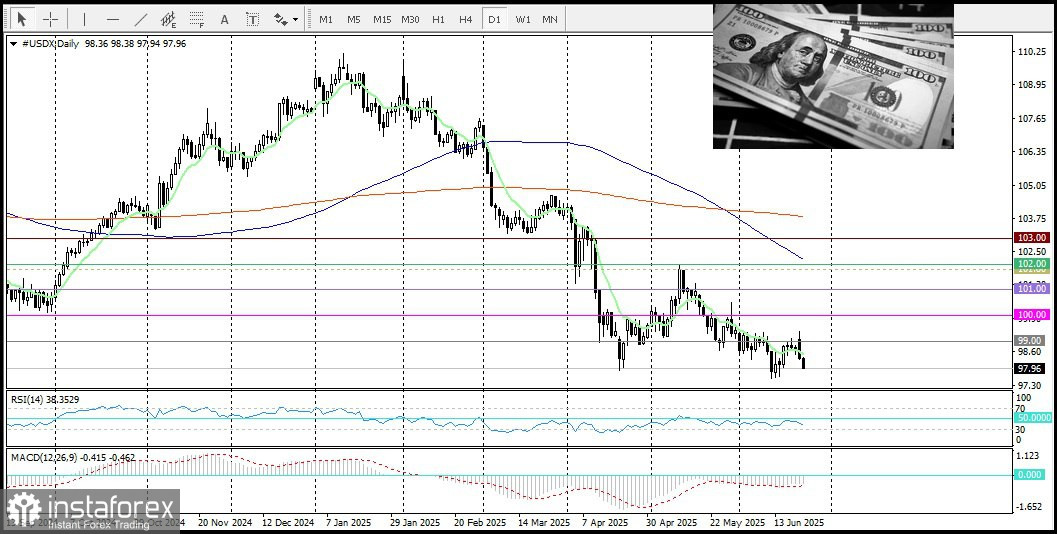Click the MACD 0.000 level label

tap(1031, 475)
